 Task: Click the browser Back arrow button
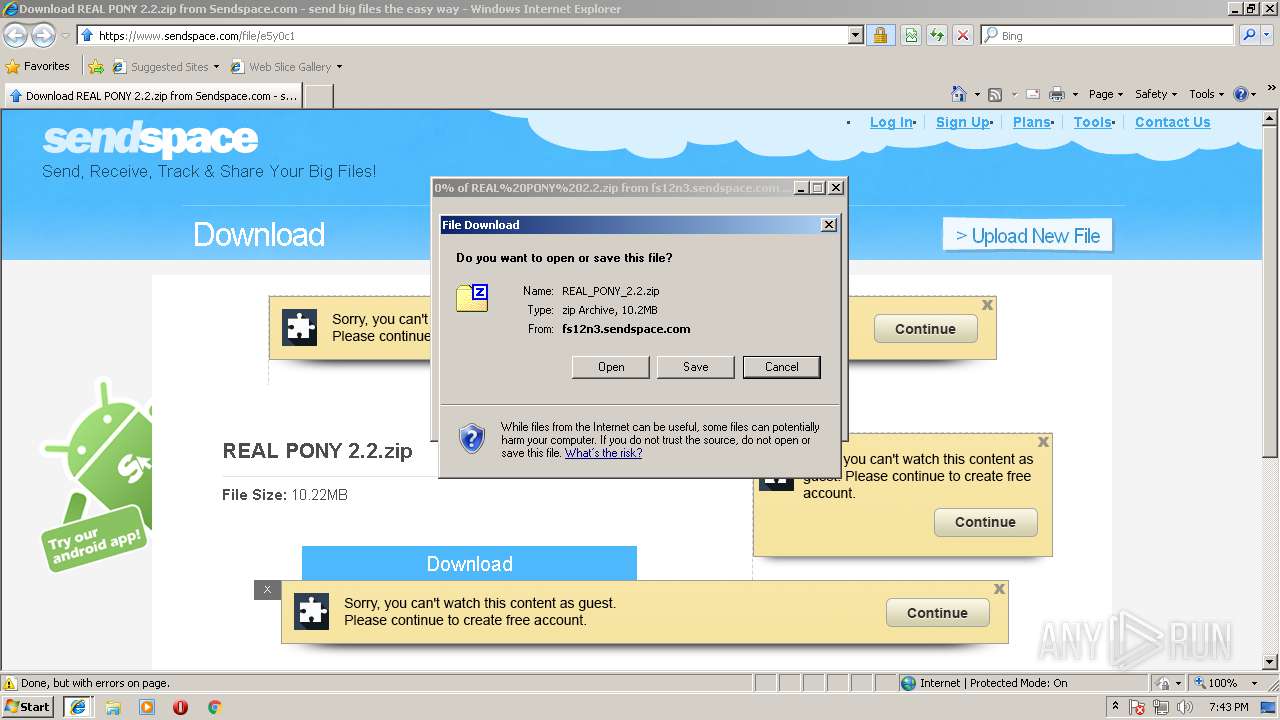click(16, 36)
